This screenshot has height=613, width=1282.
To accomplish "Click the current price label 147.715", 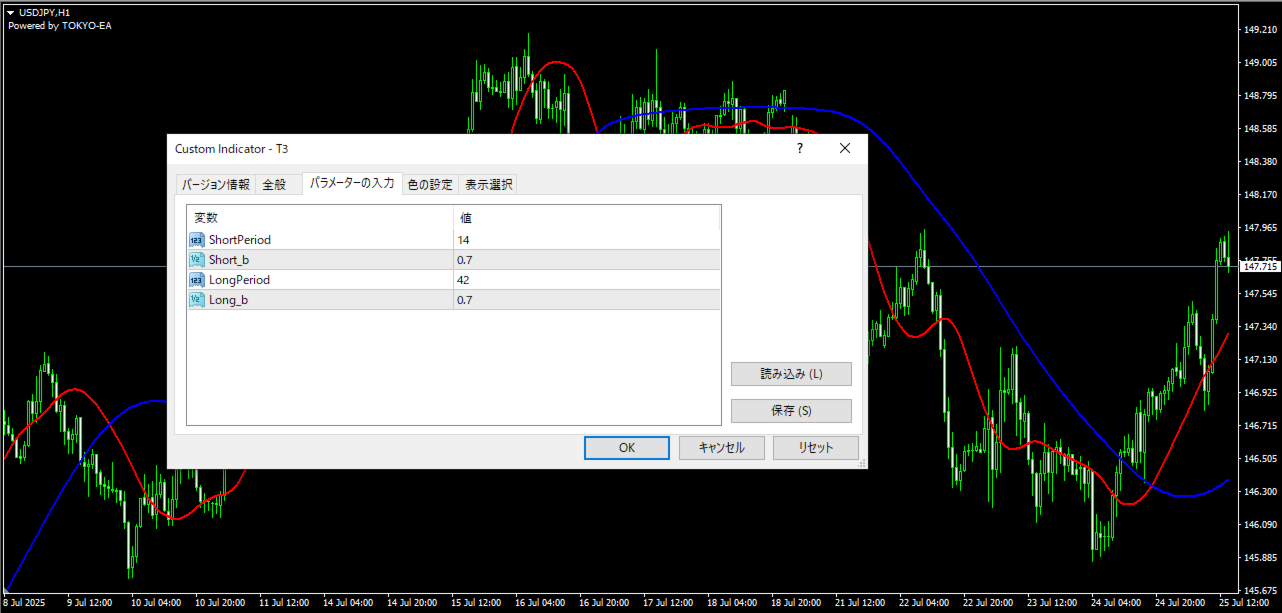I will [x=1259, y=267].
